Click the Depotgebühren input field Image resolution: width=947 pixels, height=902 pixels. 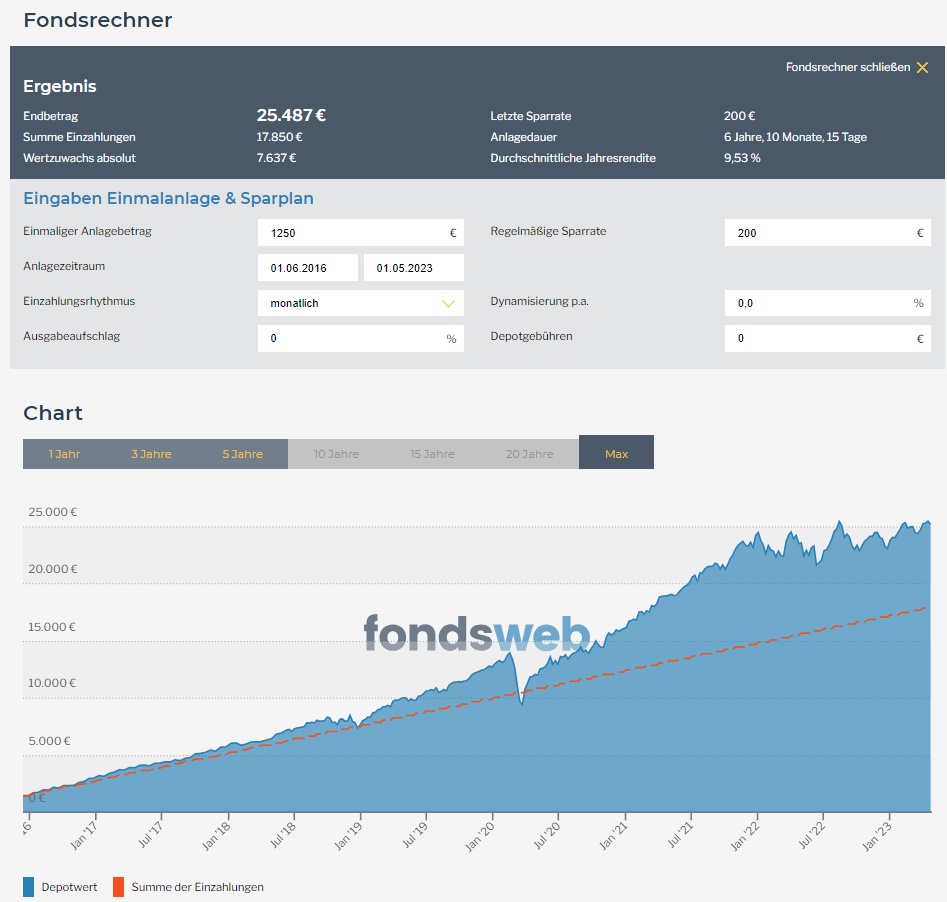pos(827,338)
